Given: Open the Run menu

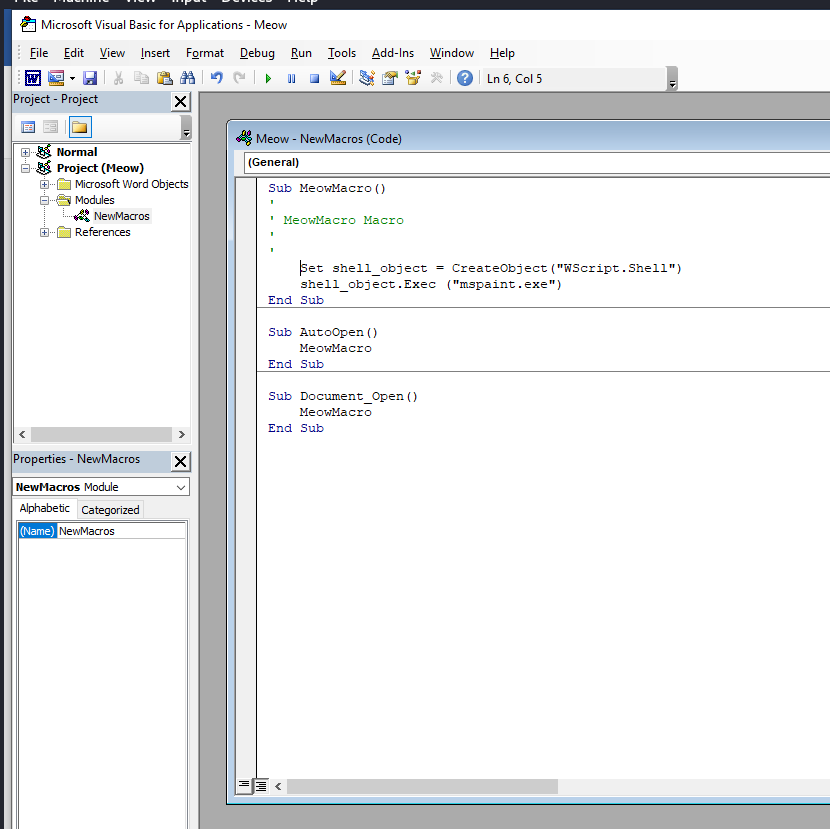Looking at the screenshot, I should tap(301, 53).
